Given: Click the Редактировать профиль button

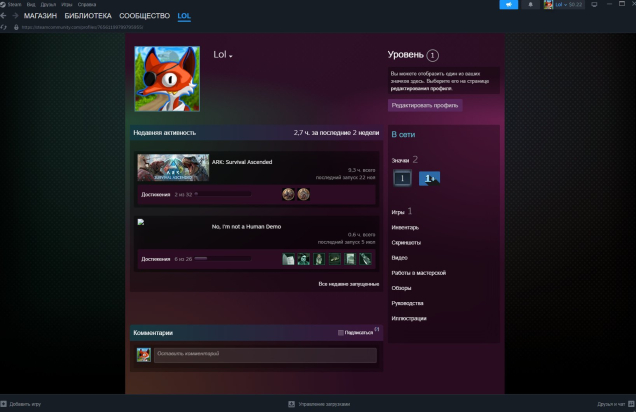Looking at the screenshot, I should [x=425, y=105].
